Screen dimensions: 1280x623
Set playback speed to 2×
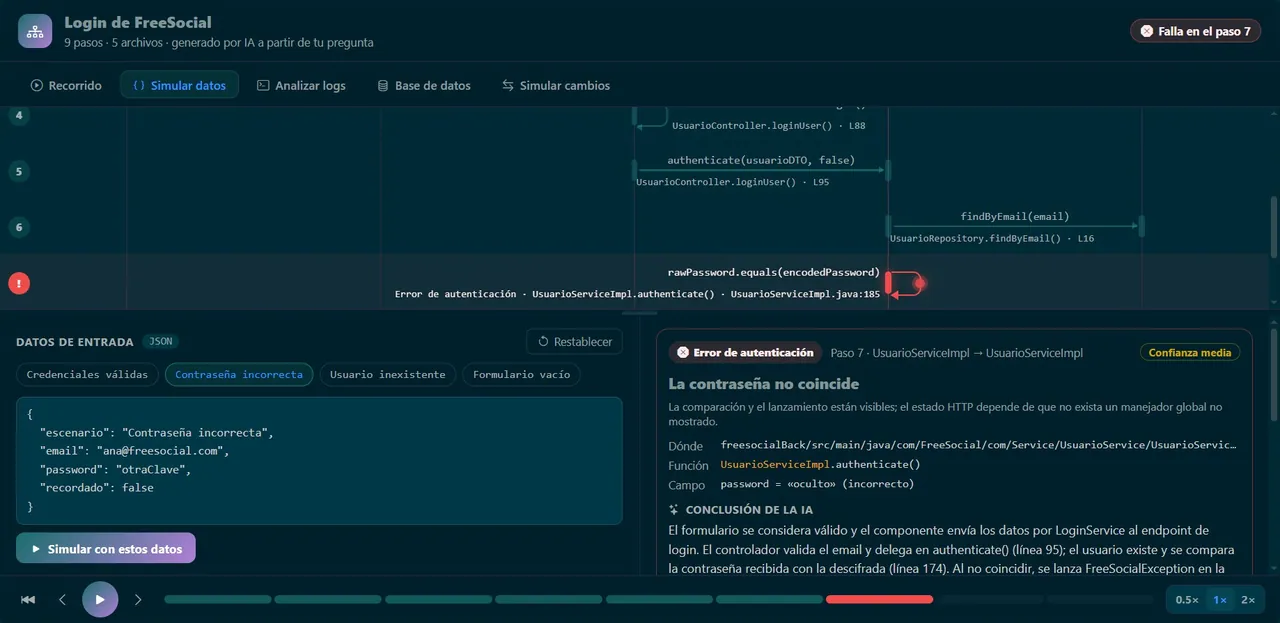tap(1248, 599)
